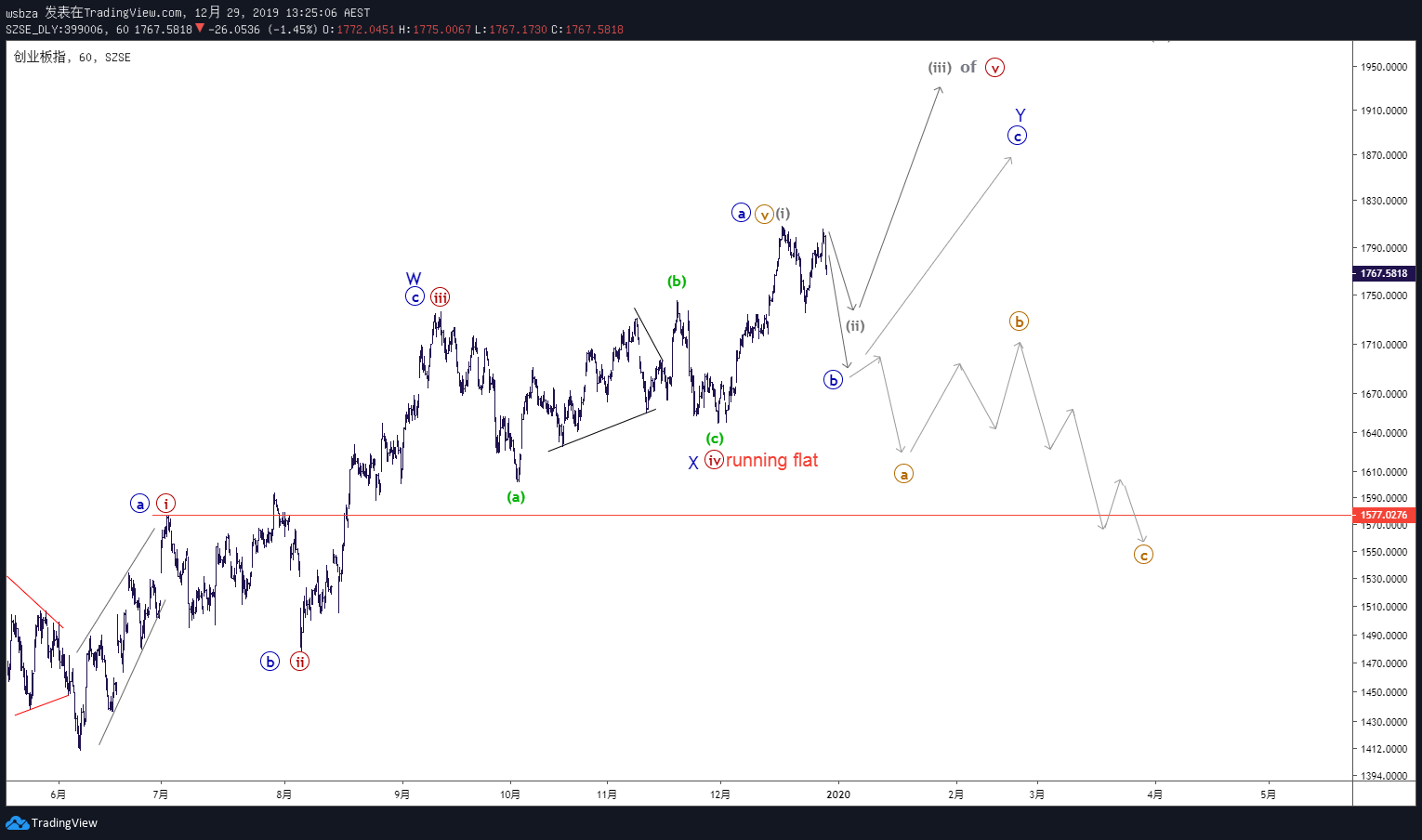Click the TradingView logo at bottom left
Screen dimensions: 1422x840
pos(51,822)
